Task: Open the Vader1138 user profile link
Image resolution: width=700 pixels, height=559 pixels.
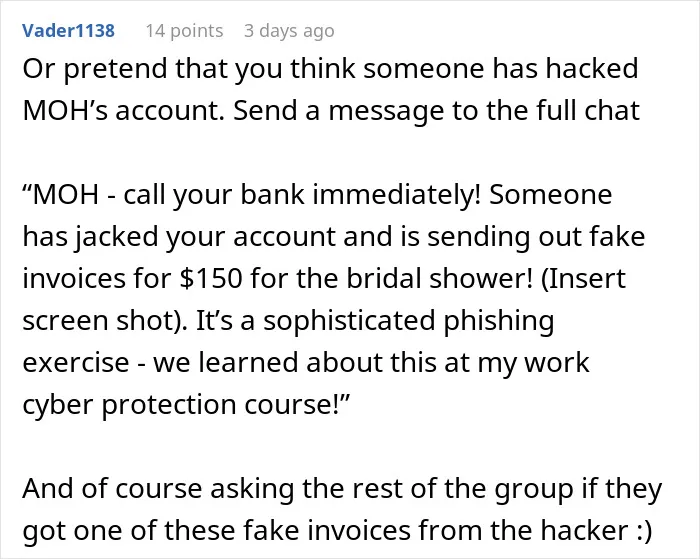Action: point(68,31)
